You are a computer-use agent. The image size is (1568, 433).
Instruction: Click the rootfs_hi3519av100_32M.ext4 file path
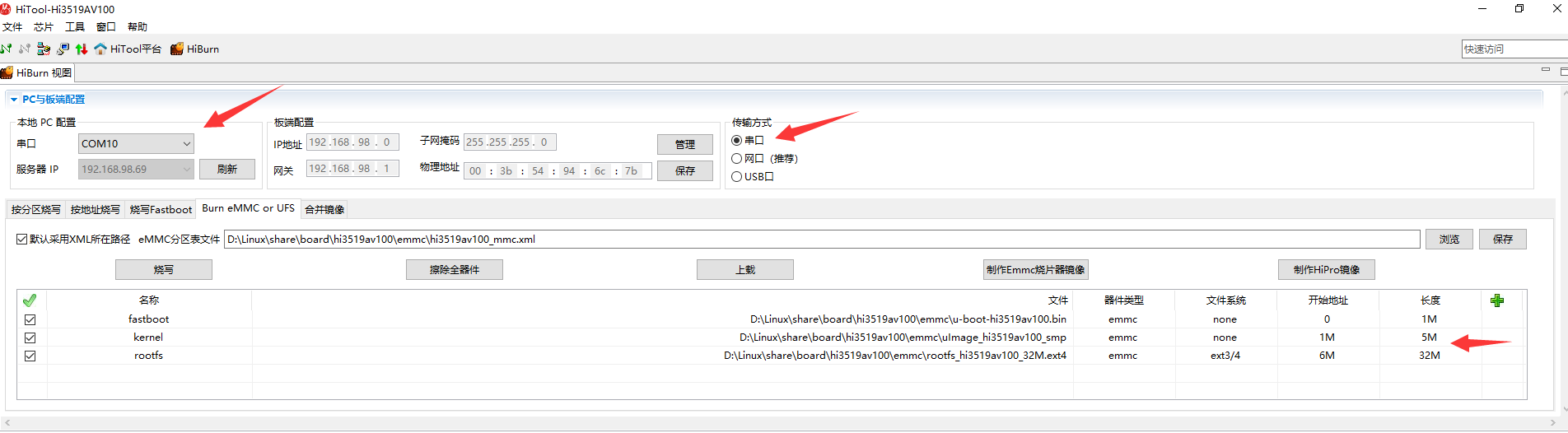[x=895, y=356]
